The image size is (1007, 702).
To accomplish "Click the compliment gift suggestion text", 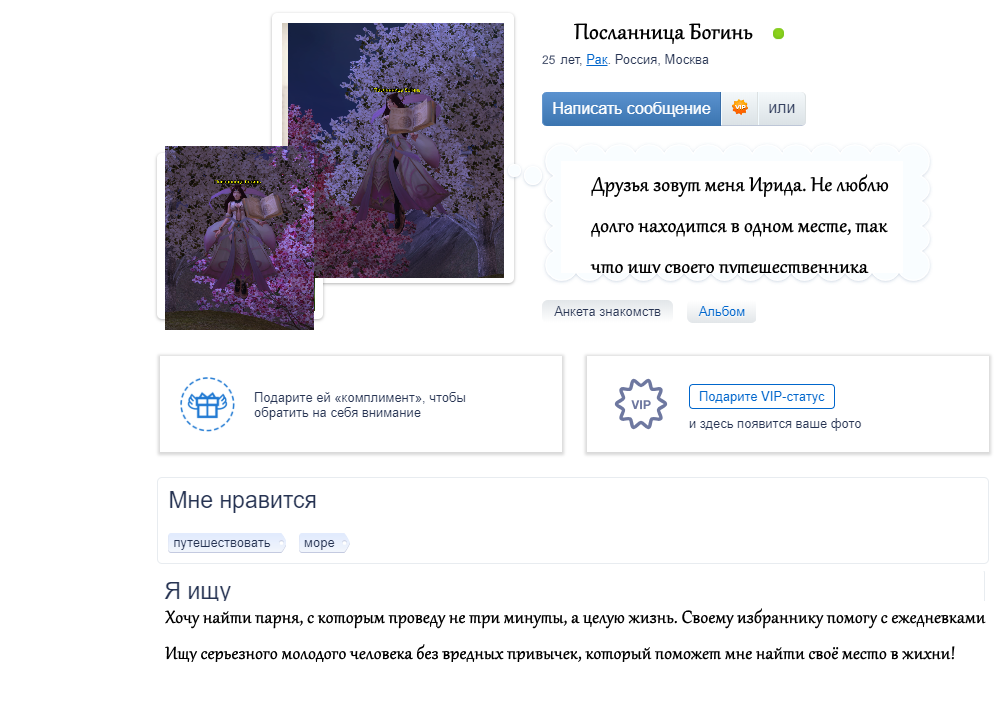I will click(x=359, y=405).
